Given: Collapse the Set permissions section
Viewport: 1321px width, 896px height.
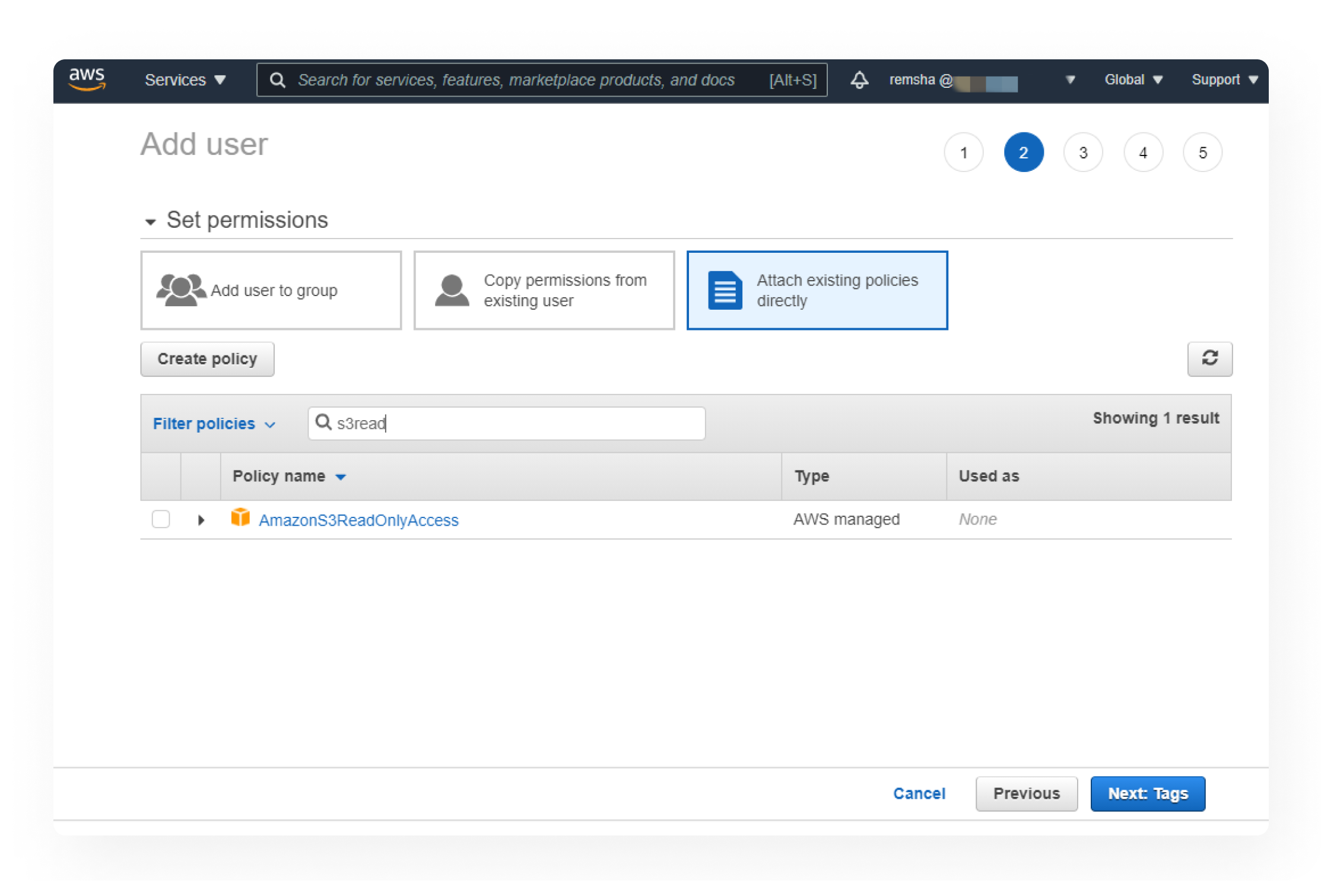Looking at the screenshot, I should point(151,221).
